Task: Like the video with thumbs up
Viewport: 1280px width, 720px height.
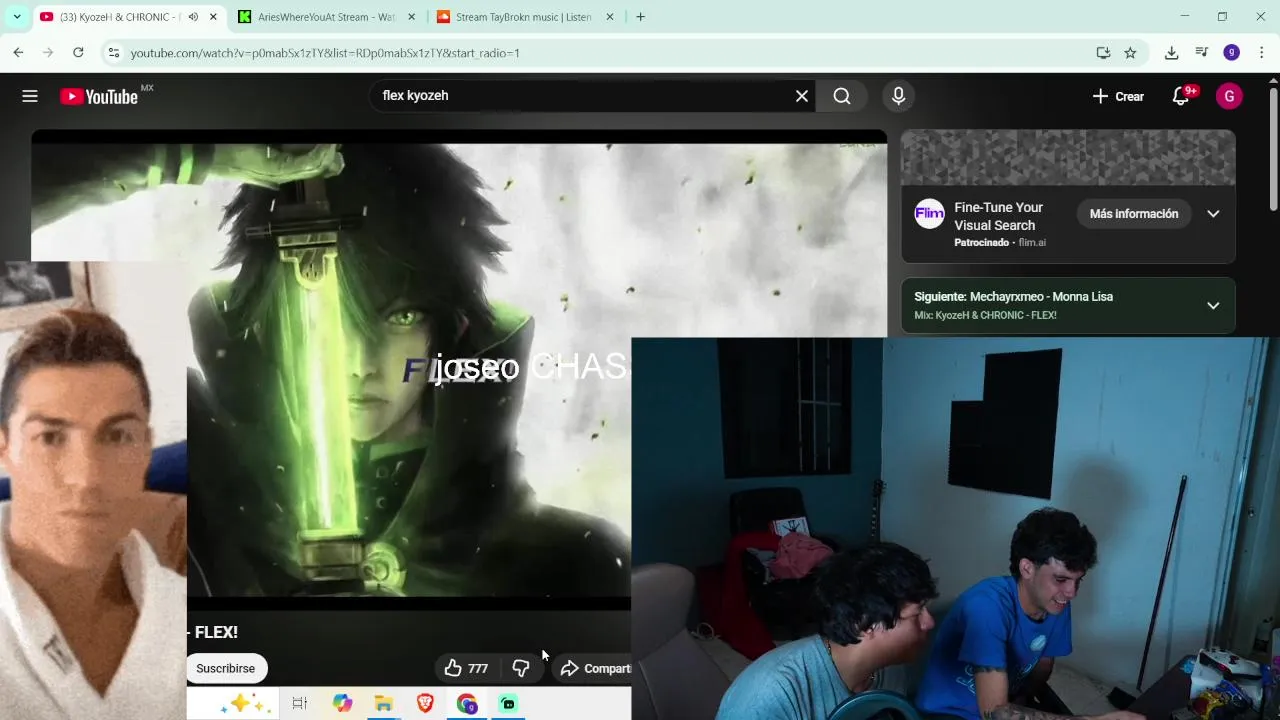Action: pos(466,668)
